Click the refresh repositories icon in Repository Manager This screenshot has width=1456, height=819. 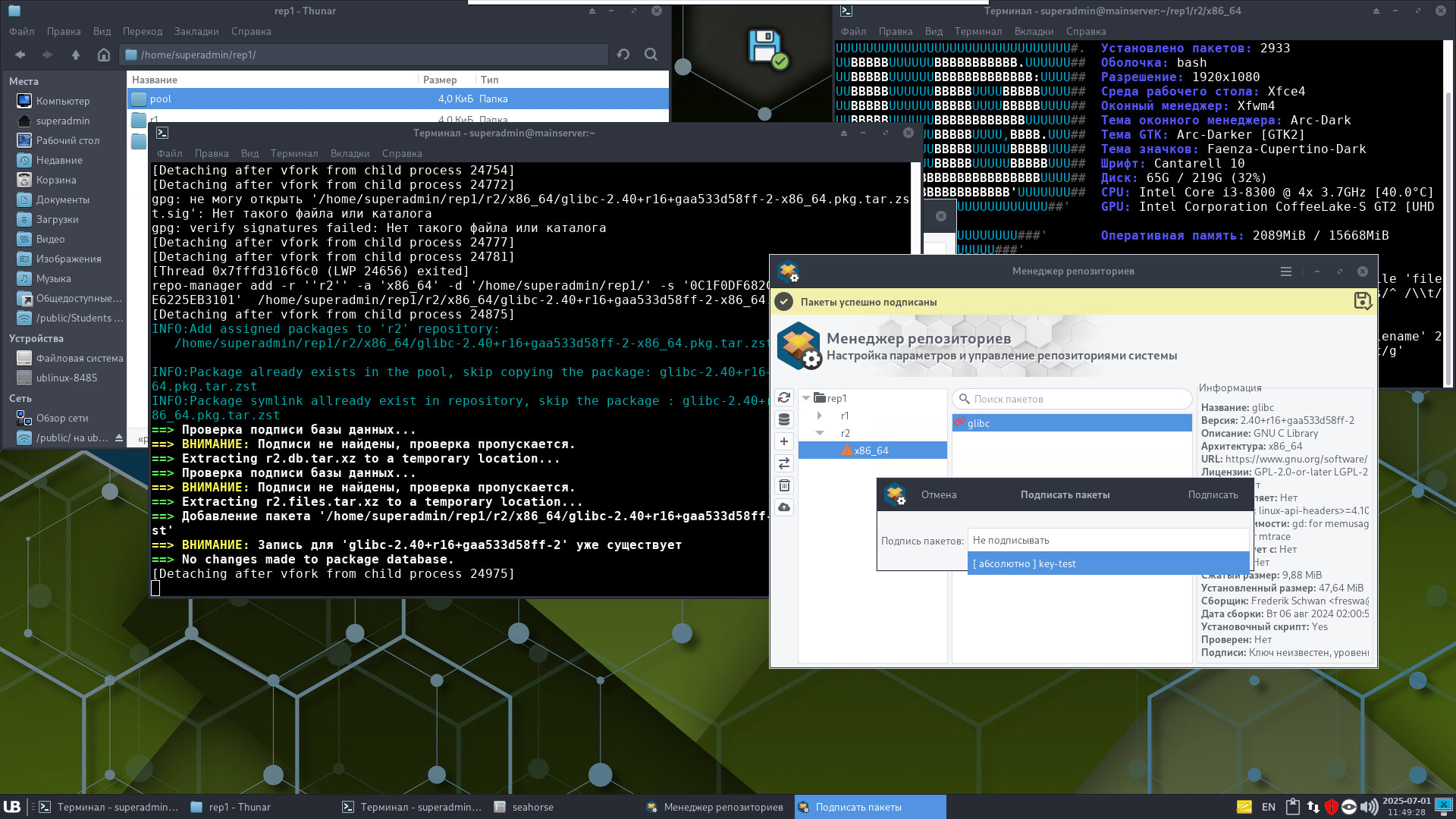(784, 397)
